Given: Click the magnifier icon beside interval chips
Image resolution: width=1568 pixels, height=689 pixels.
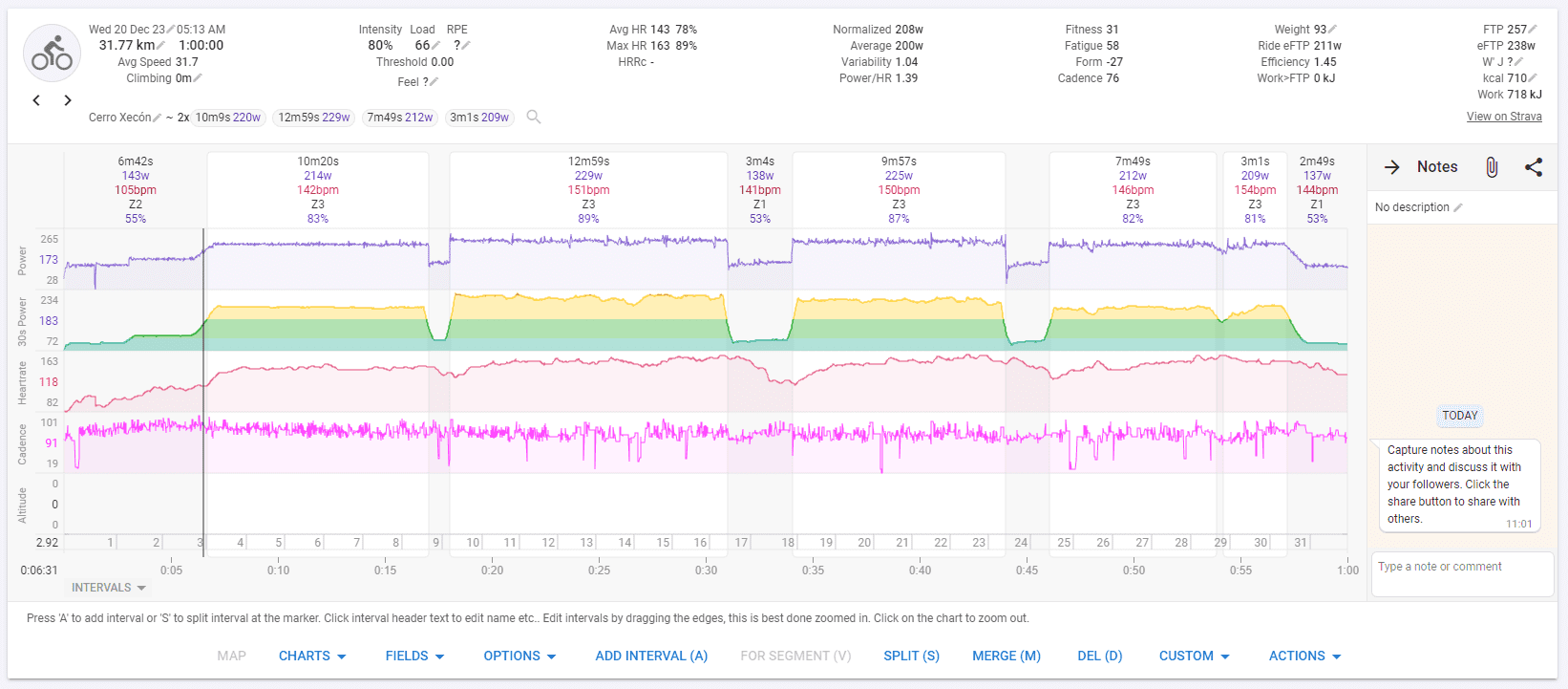Looking at the screenshot, I should 534,117.
